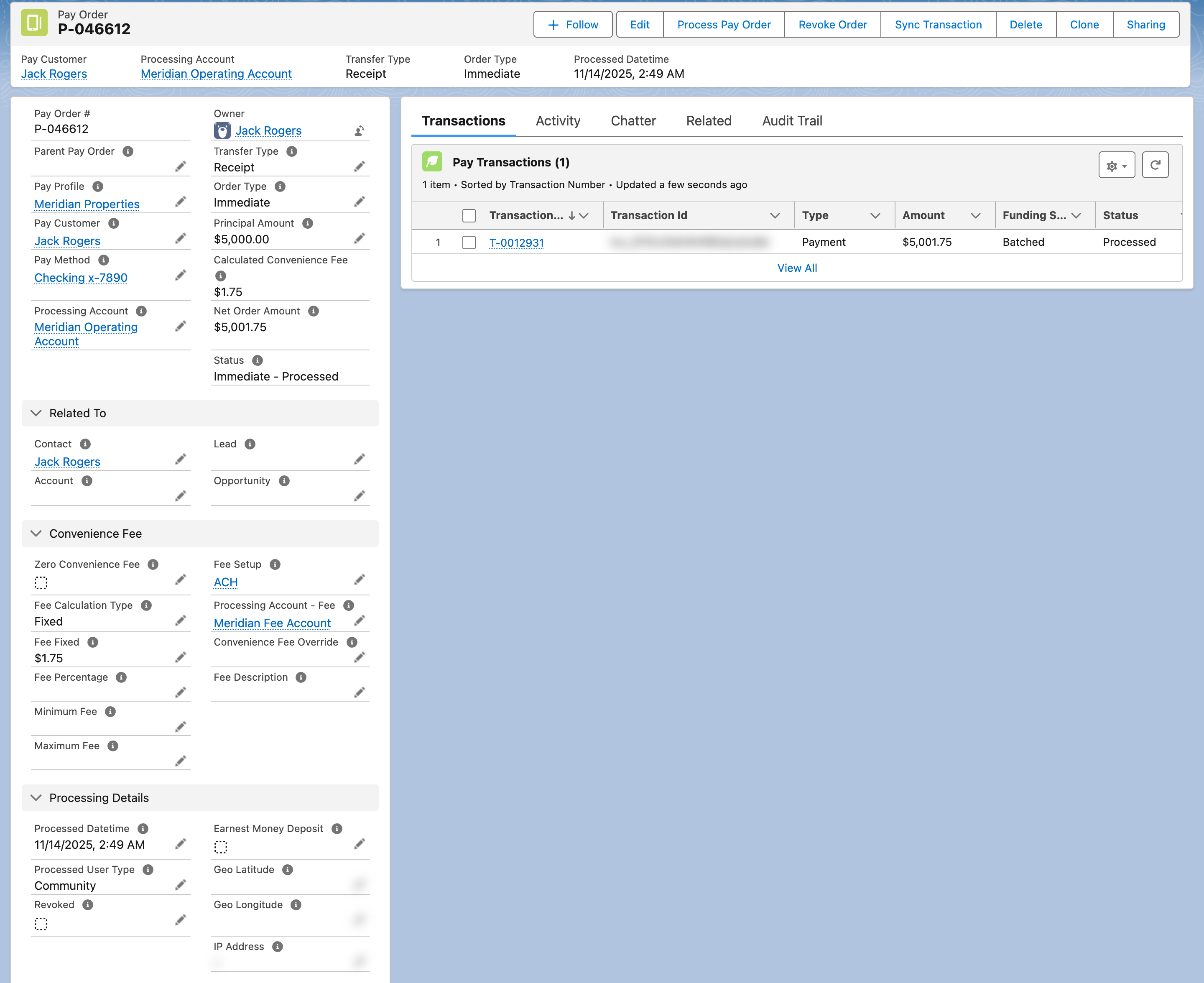This screenshot has width=1204, height=983.
Task: Edit the Fee Fixed value pencil icon
Action: click(180, 657)
